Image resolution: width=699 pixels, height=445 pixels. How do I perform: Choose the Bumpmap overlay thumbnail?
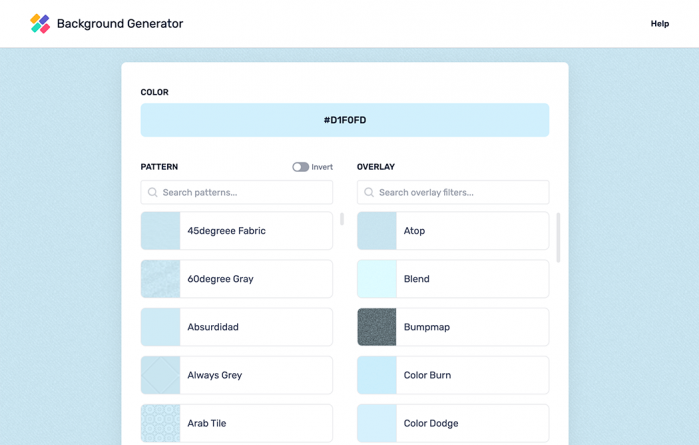coord(377,327)
